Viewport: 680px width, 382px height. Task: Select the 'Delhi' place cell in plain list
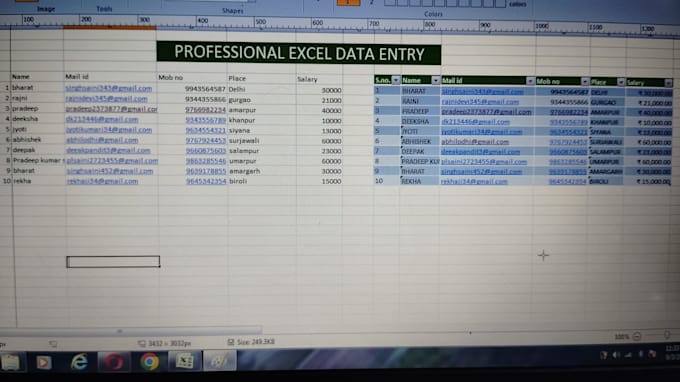pos(237,89)
